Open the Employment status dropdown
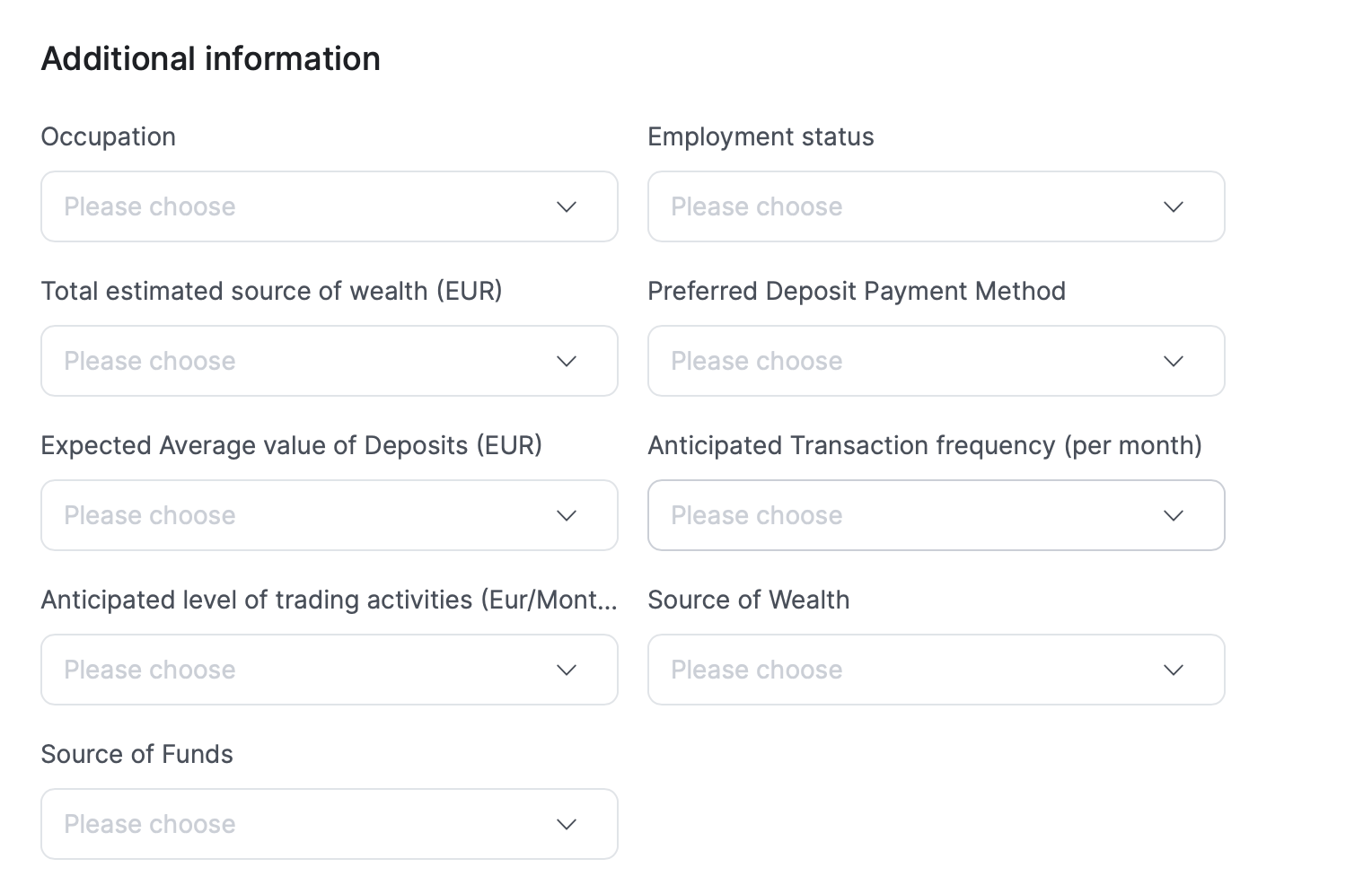This screenshot has height=885, width=1372. coord(912,206)
